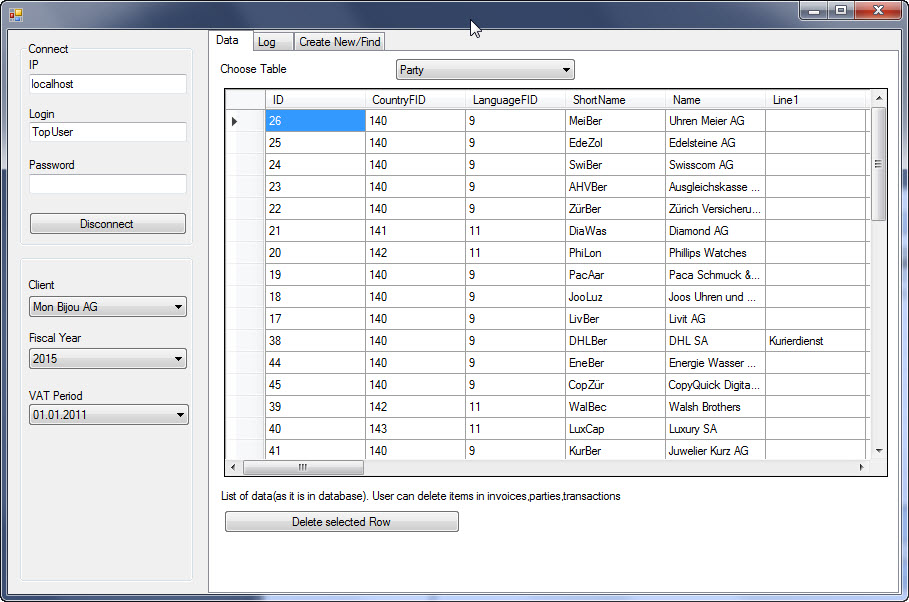Select the row for Diamond AG
Image resolution: width=909 pixels, height=602 pixels.
point(714,231)
